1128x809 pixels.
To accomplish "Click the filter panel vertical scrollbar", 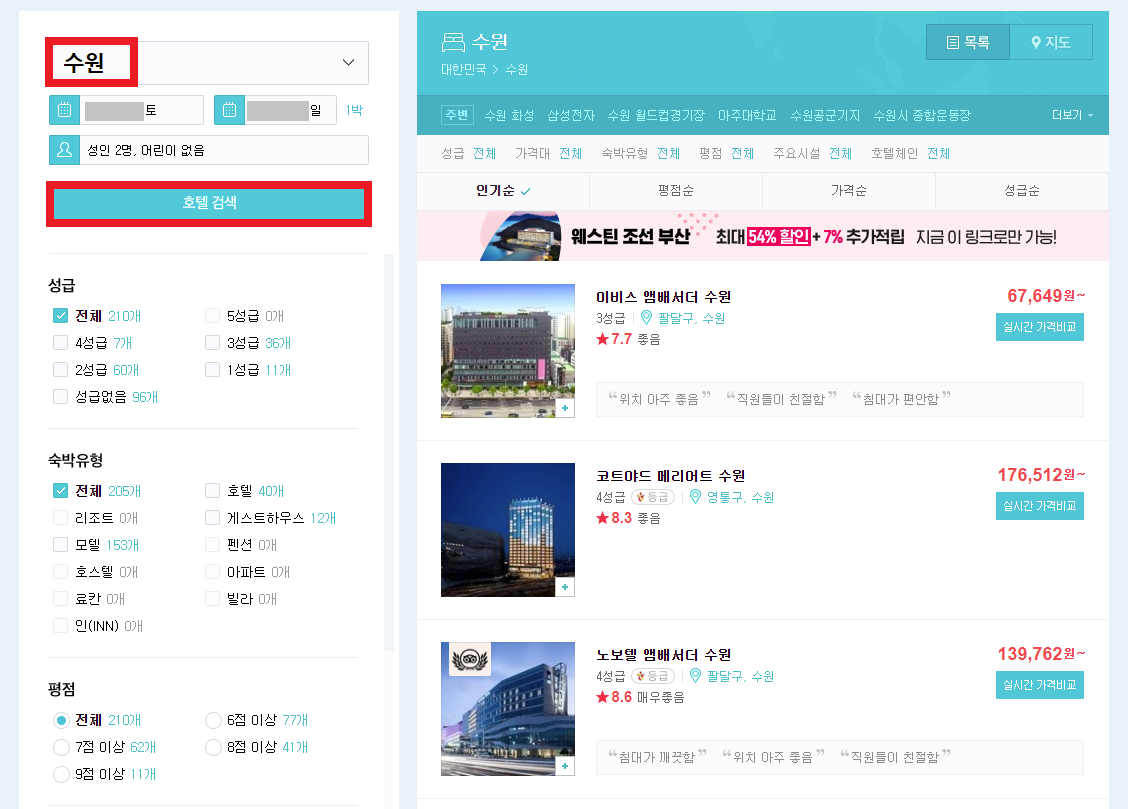I will tap(389, 452).
